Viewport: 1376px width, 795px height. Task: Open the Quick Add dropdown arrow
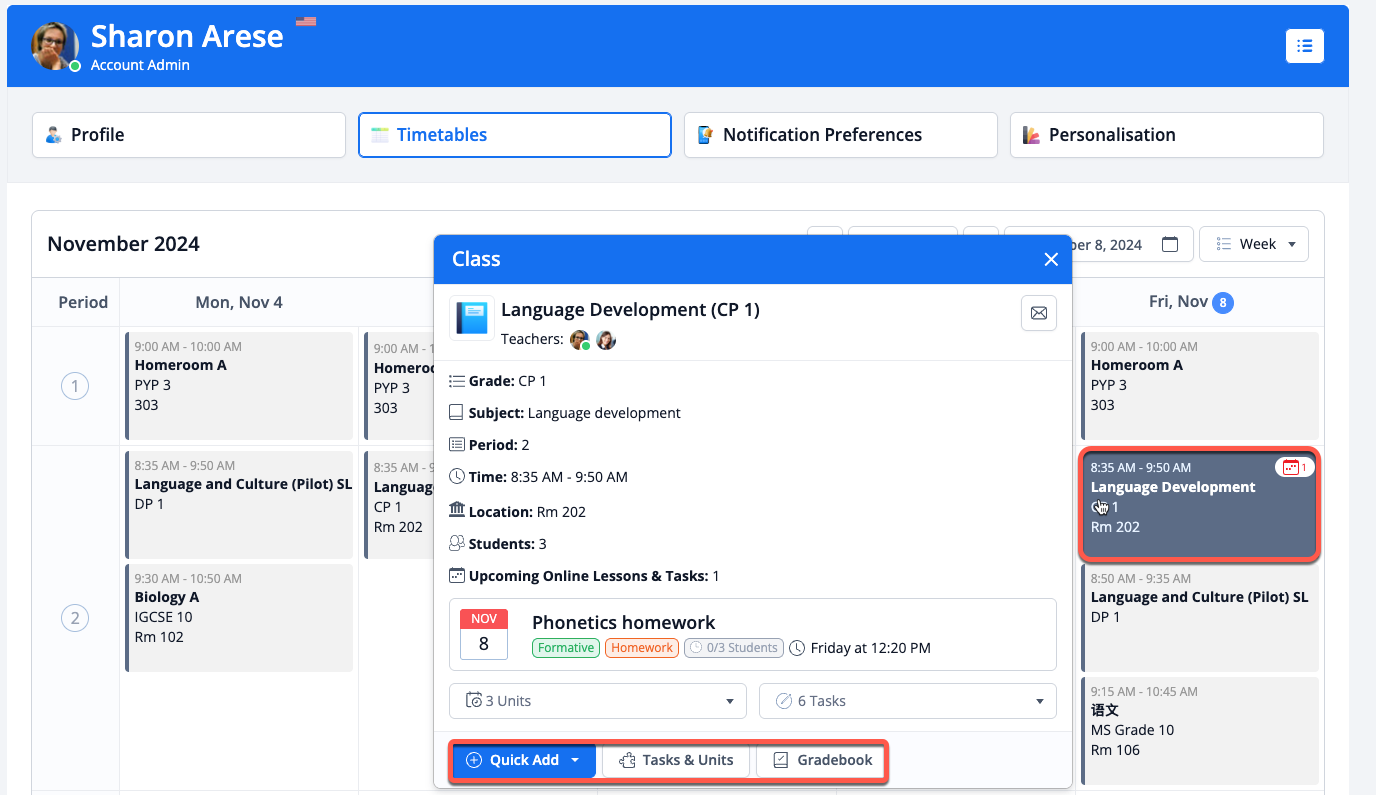tap(575, 761)
